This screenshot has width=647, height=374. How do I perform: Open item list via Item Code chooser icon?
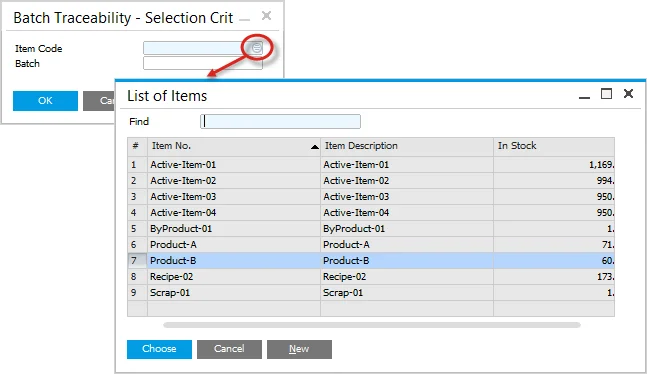coord(257,48)
